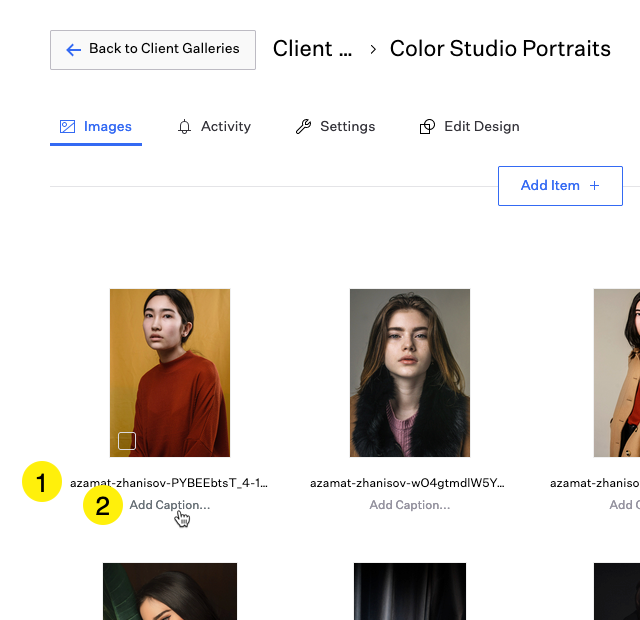The image size is (640, 620).
Task: Click the cut-off filename under beige coat portrait
Action: 595,483
